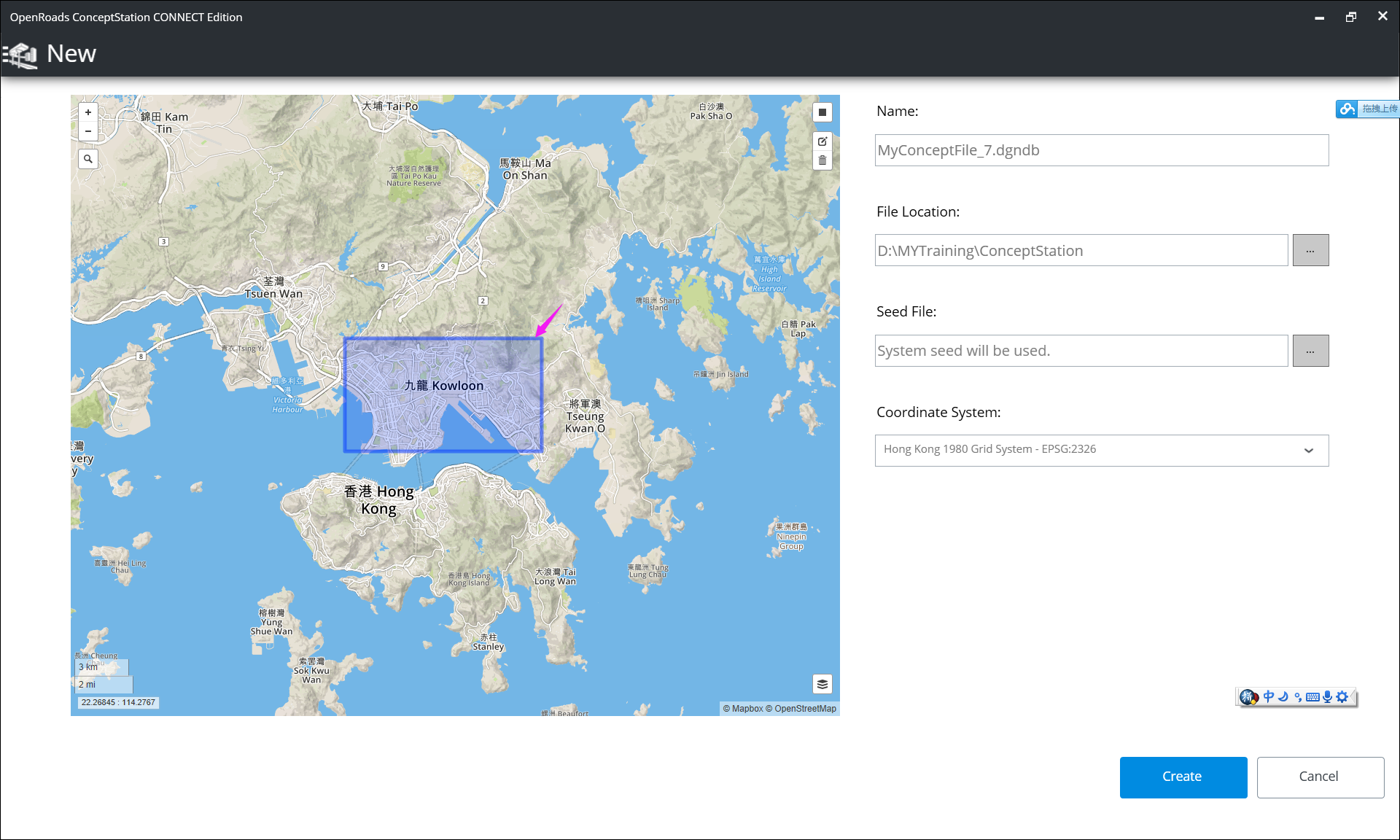The width and height of the screenshot is (1400, 840).
Task: Click the Seed File text field
Action: point(1081,351)
